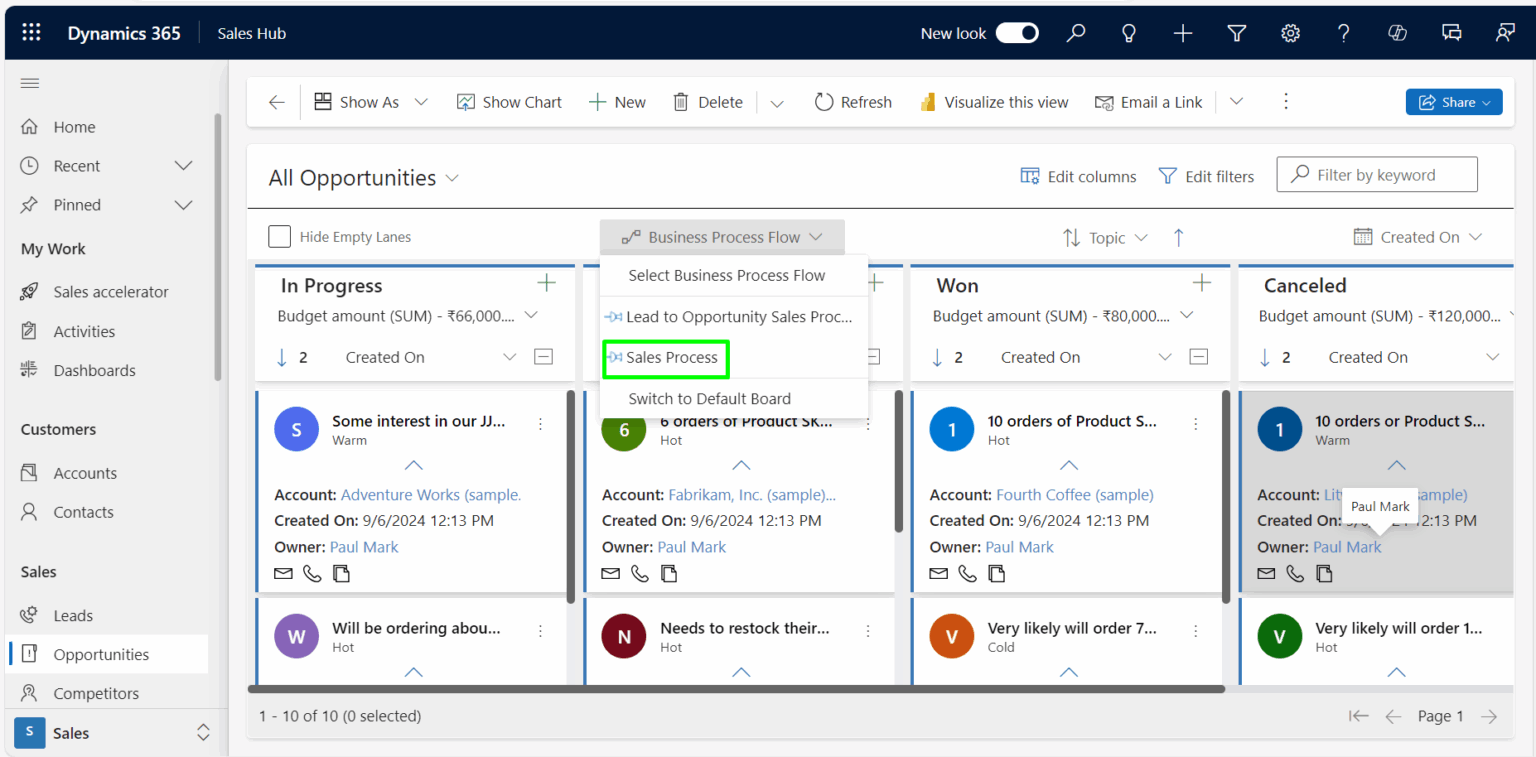Click the user account icon in header

pyautogui.click(x=1505, y=33)
